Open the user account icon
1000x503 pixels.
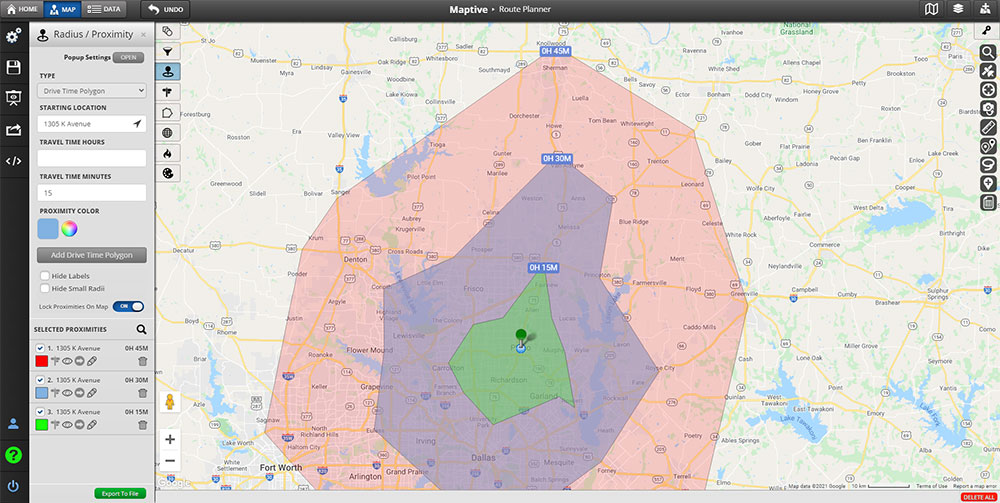point(13,424)
